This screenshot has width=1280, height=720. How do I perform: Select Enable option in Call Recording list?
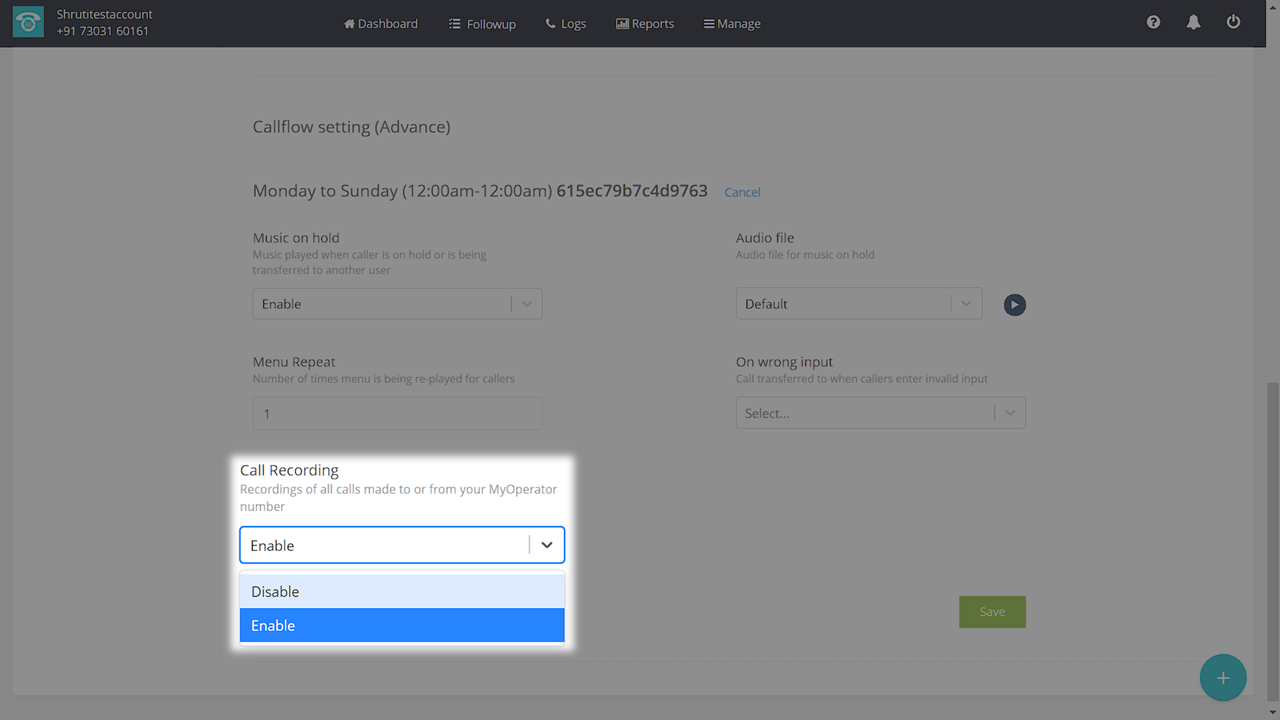tap(402, 626)
